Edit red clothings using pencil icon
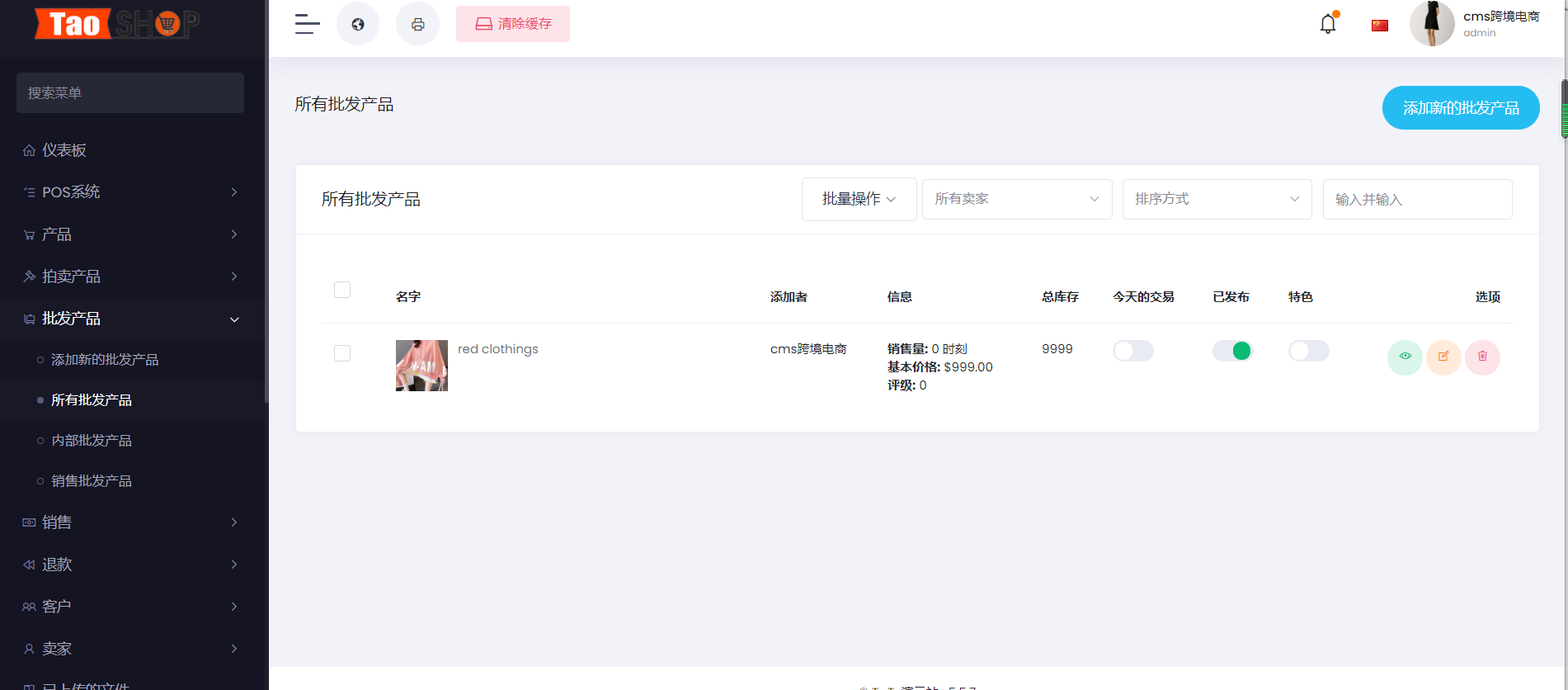 [1443, 357]
